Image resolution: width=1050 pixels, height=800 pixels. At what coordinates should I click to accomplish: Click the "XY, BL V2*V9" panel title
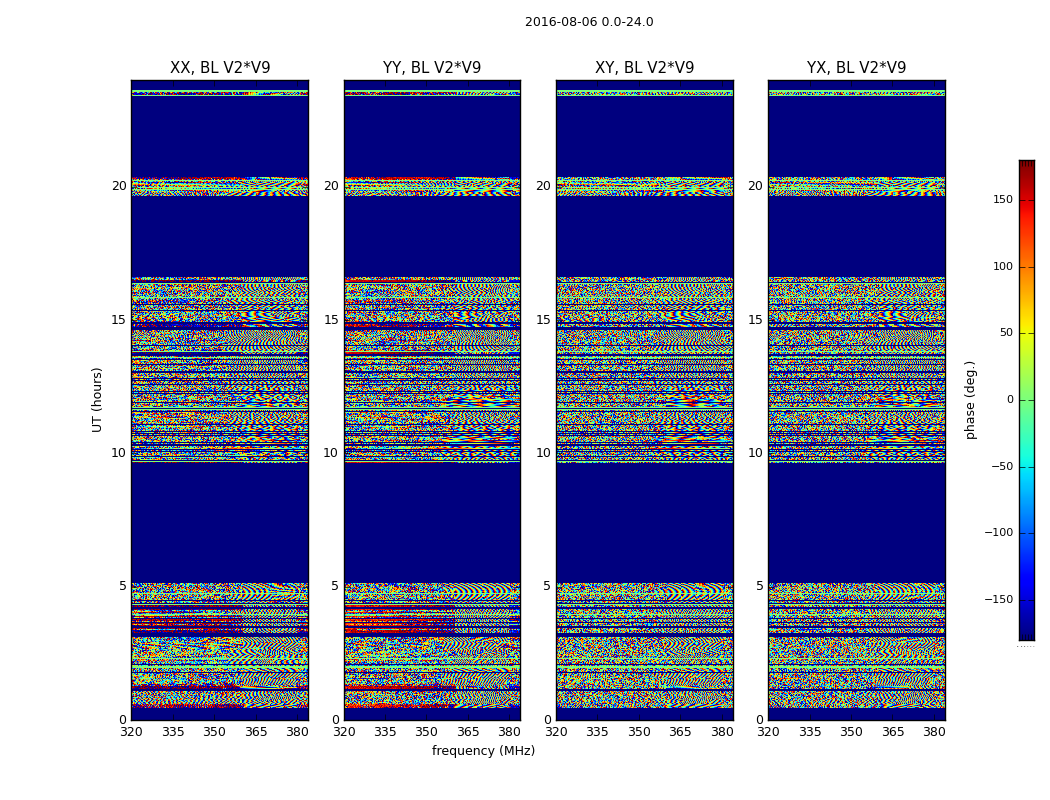(x=644, y=68)
